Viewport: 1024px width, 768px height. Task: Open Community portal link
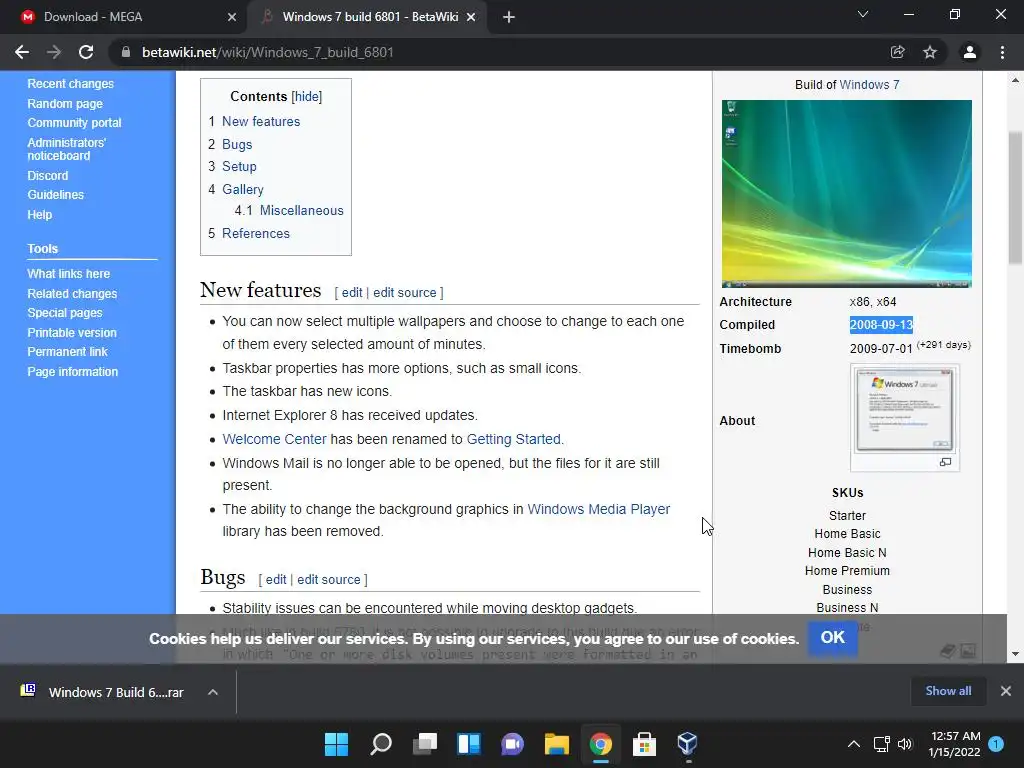74,123
